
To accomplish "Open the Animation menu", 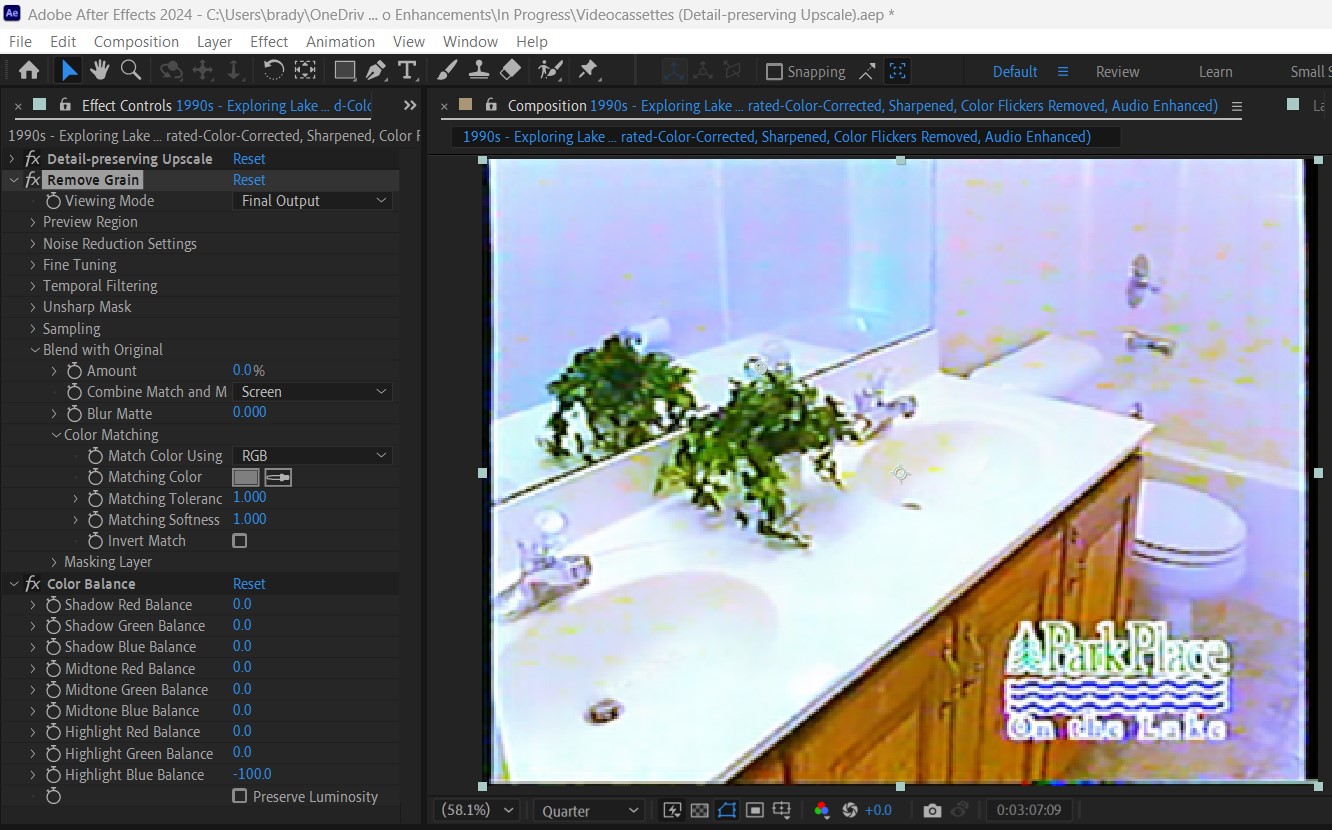I will click(340, 42).
